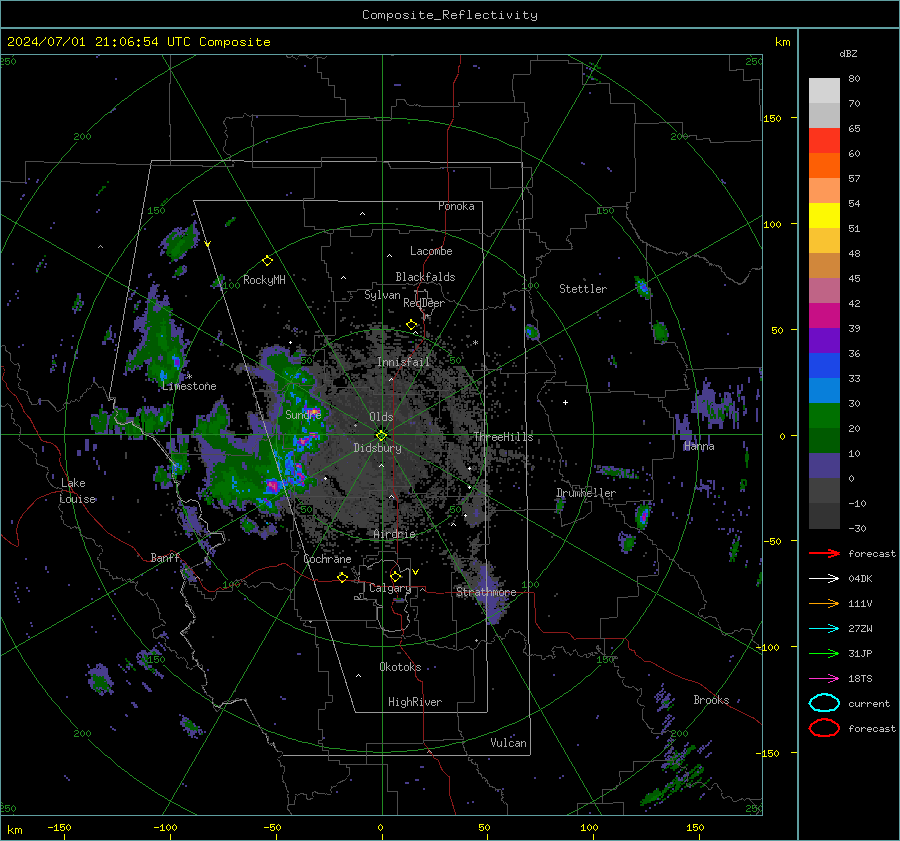Click the yellow radar-center diamond above Didsbury
The width and height of the screenshot is (900, 841).
coord(381,435)
